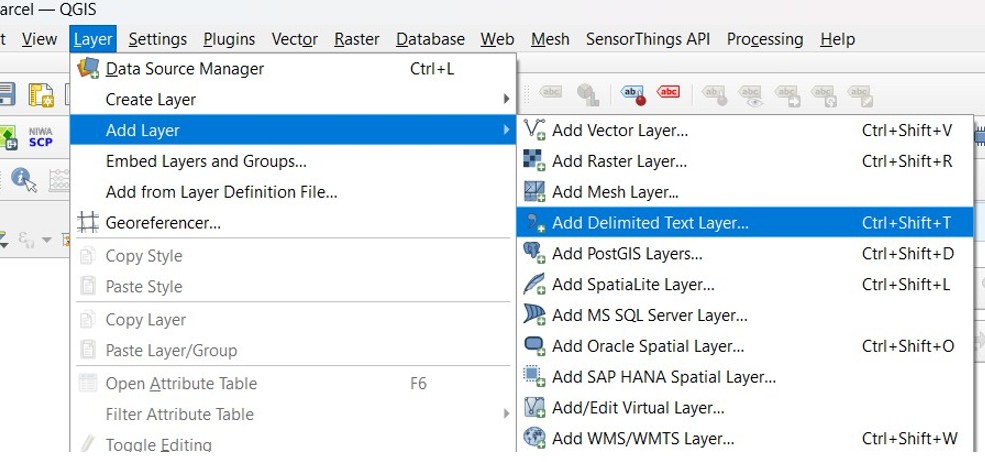The image size is (985, 462).
Task: Click the SpatiaLite feather icon
Action: [x=534, y=283]
